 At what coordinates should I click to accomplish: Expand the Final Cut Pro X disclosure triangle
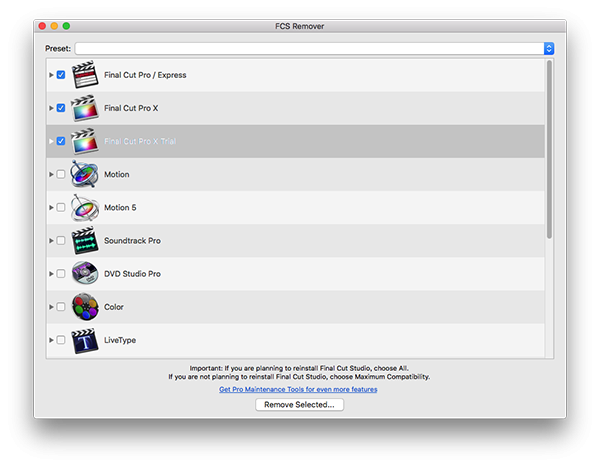pos(51,108)
